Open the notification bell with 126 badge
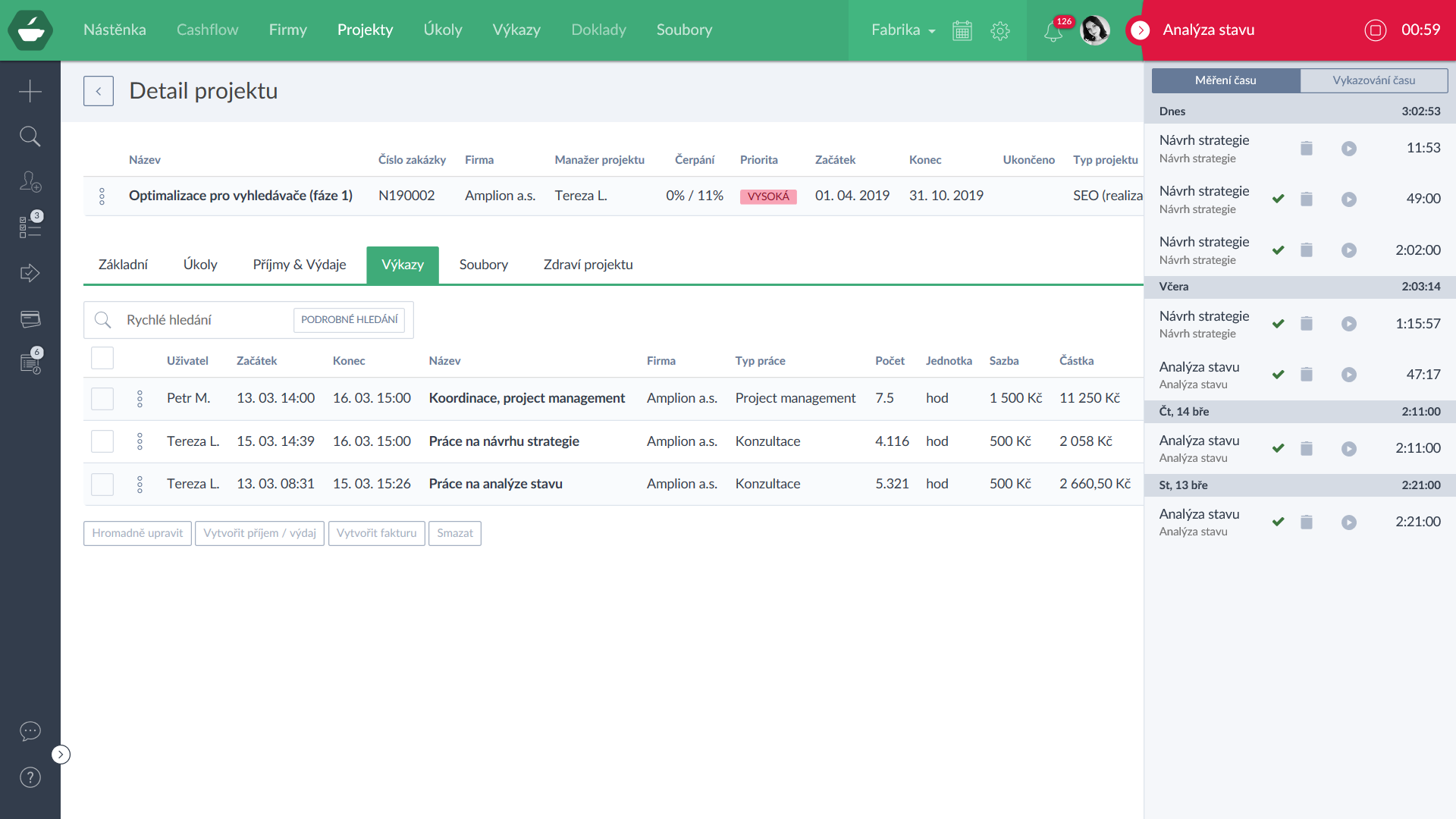This screenshot has height=819, width=1456. [1053, 31]
